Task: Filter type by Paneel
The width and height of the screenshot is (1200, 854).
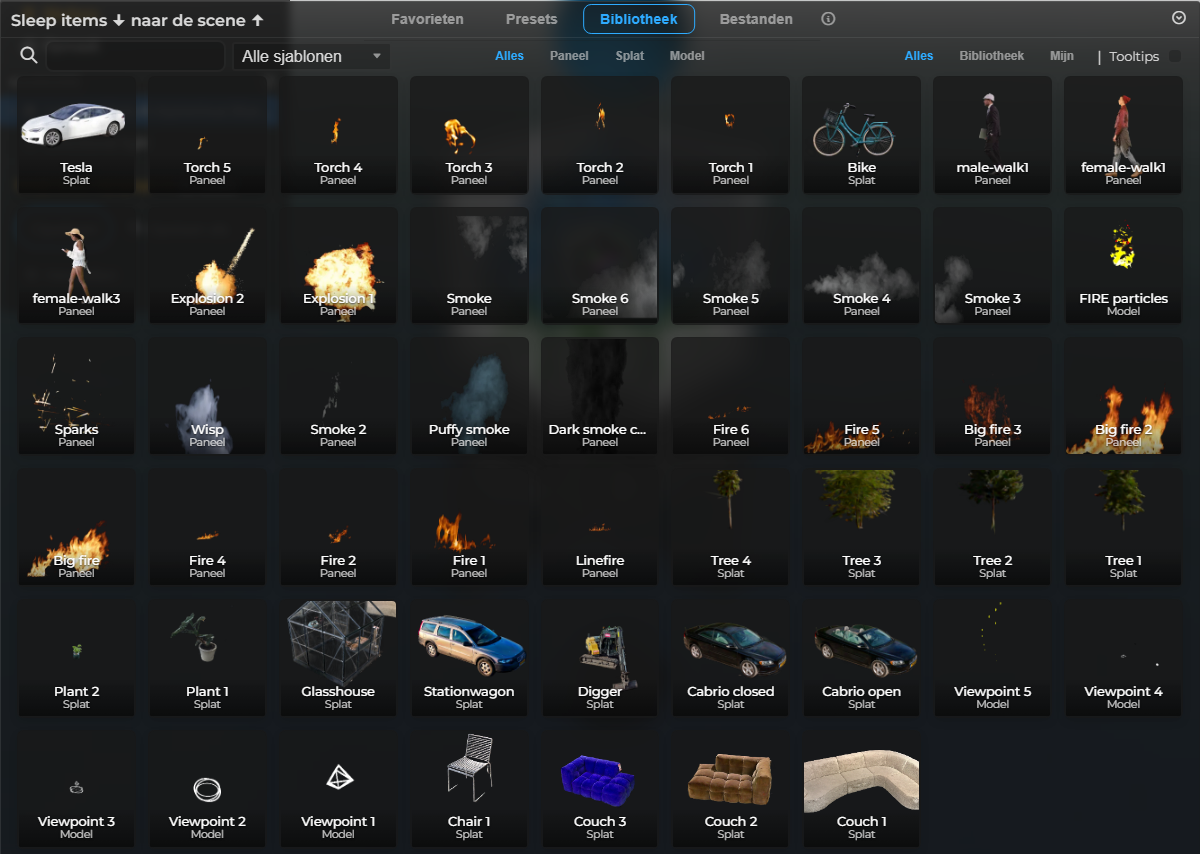Action: [569, 56]
